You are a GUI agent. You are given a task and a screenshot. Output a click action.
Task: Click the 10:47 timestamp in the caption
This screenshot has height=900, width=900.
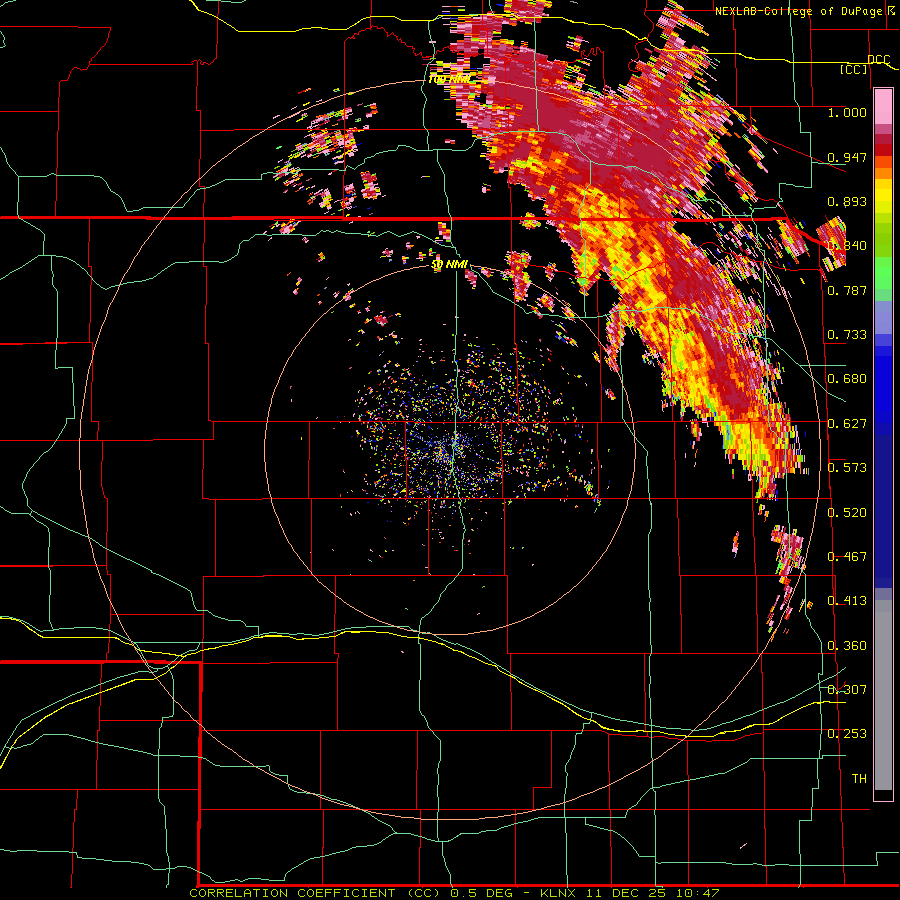pyautogui.click(x=697, y=893)
